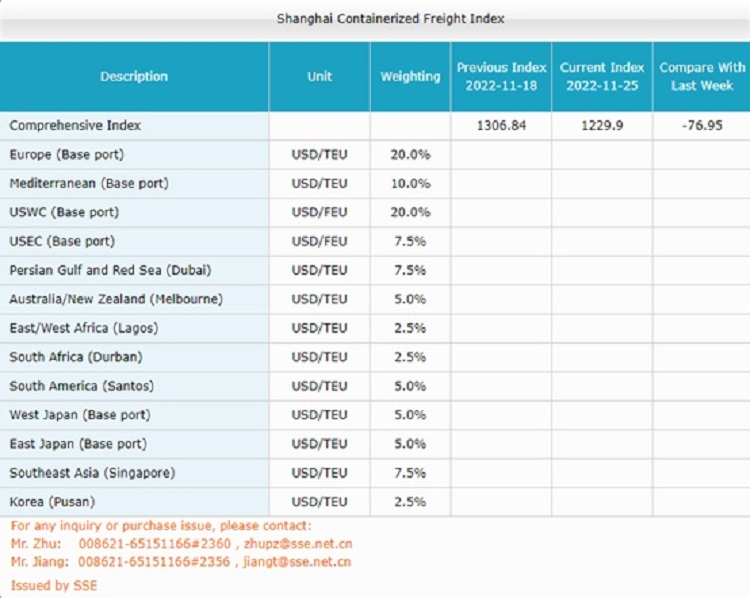Click the previous index value 1306.84
The image size is (750, 598).
coord(501,126)
